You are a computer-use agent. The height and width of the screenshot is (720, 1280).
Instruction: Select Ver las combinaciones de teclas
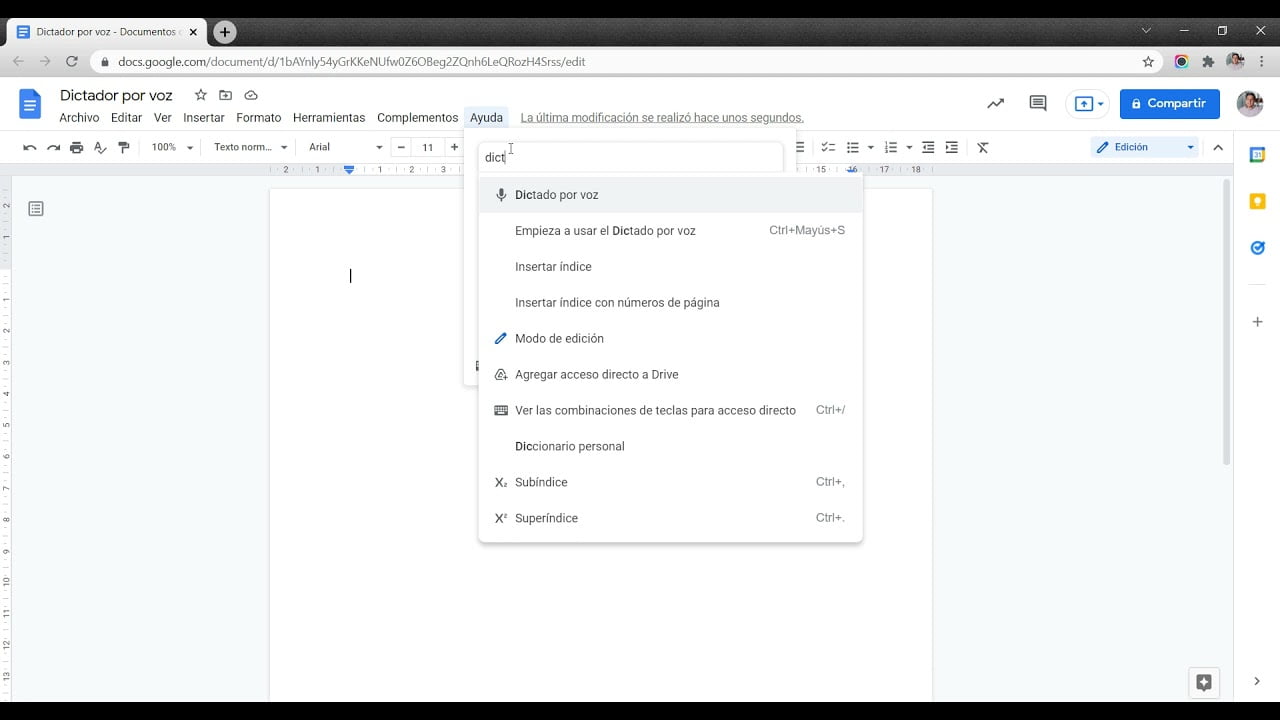coord(670,411)
